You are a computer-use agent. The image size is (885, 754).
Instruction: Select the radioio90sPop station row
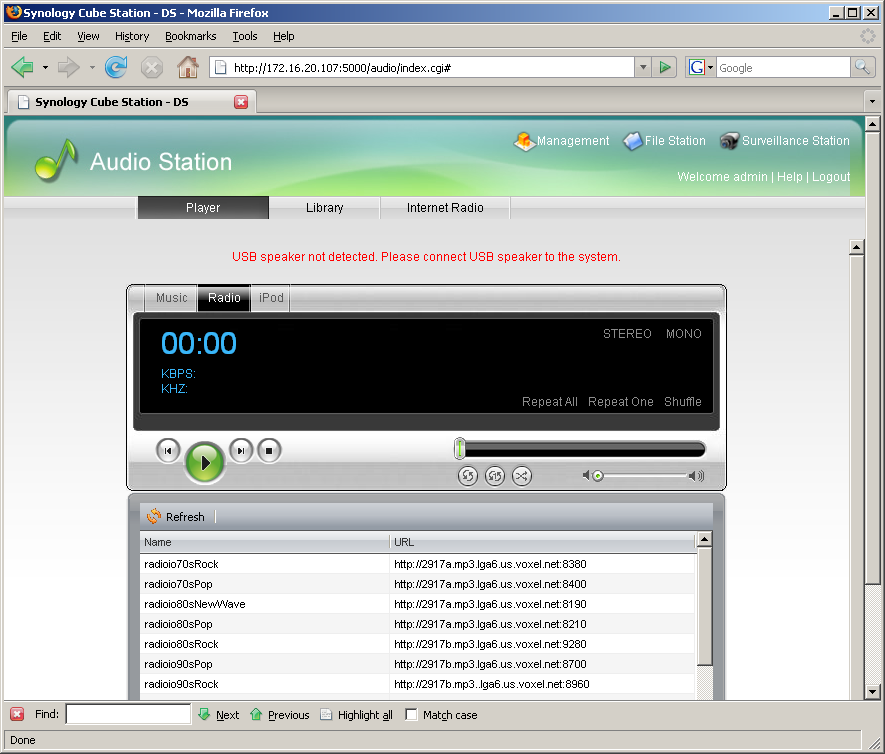coord(417,664)
